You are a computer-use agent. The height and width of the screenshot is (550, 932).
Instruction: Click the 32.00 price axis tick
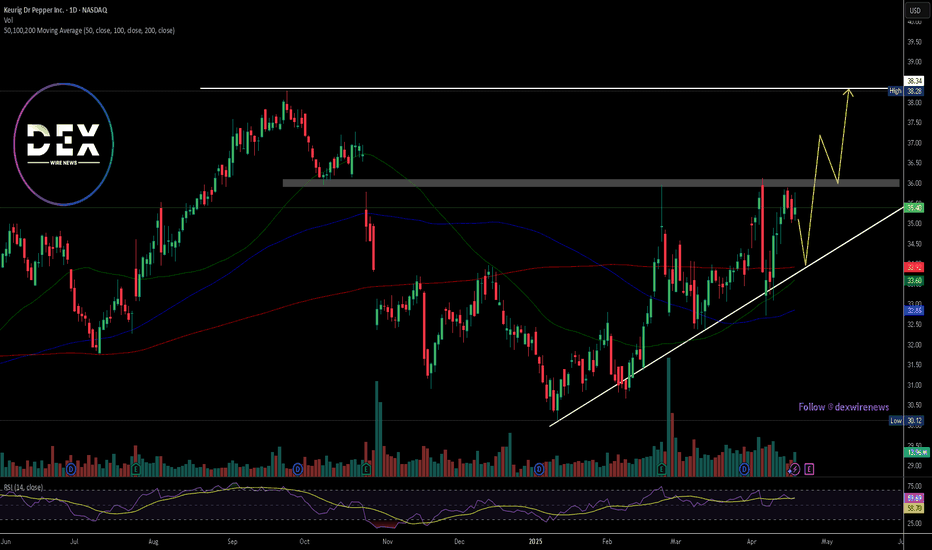(914, 345)
